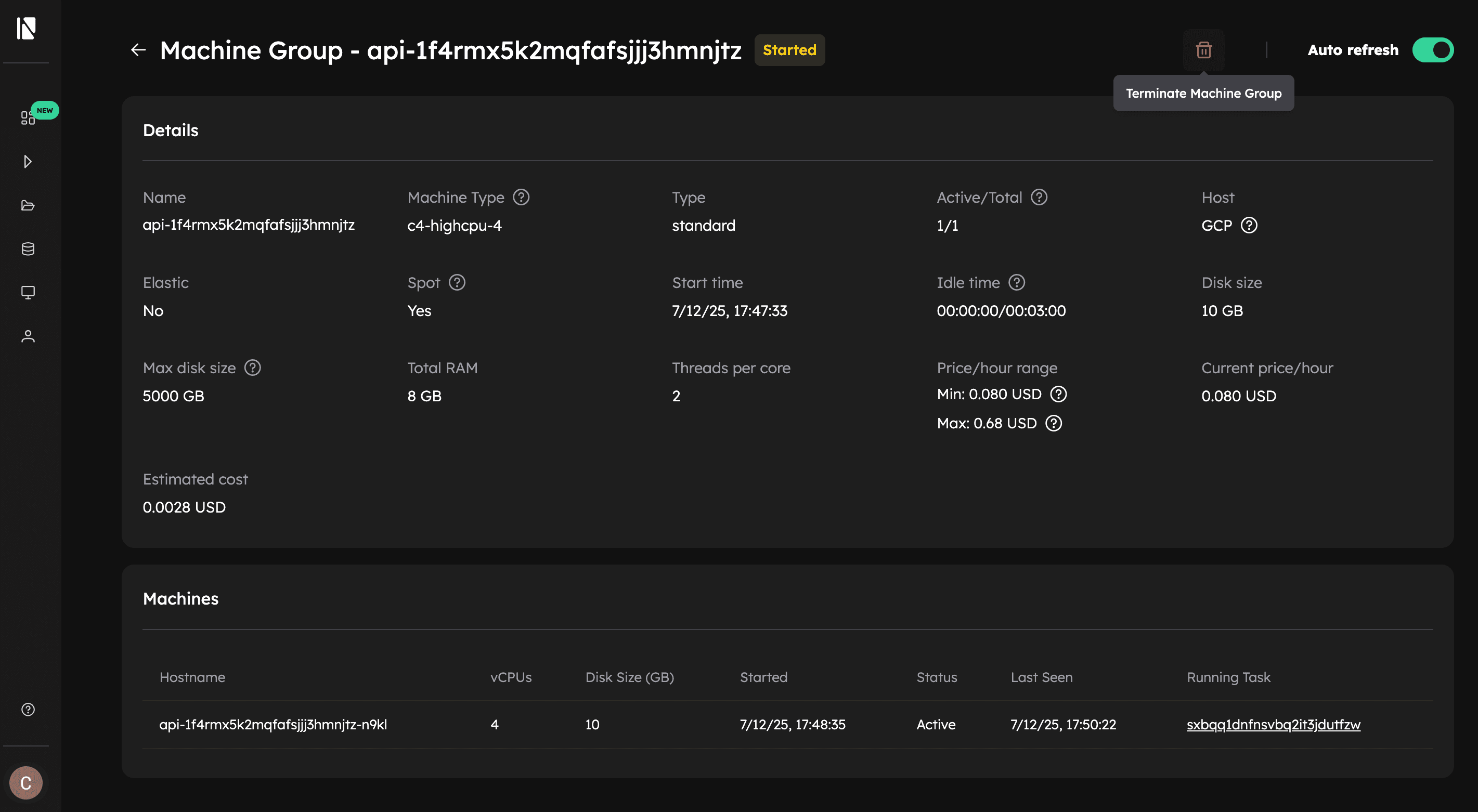Screen dimensions: 1478x812
Task: Click the info icon beside Max disk size
Action: tap(252, 368)
